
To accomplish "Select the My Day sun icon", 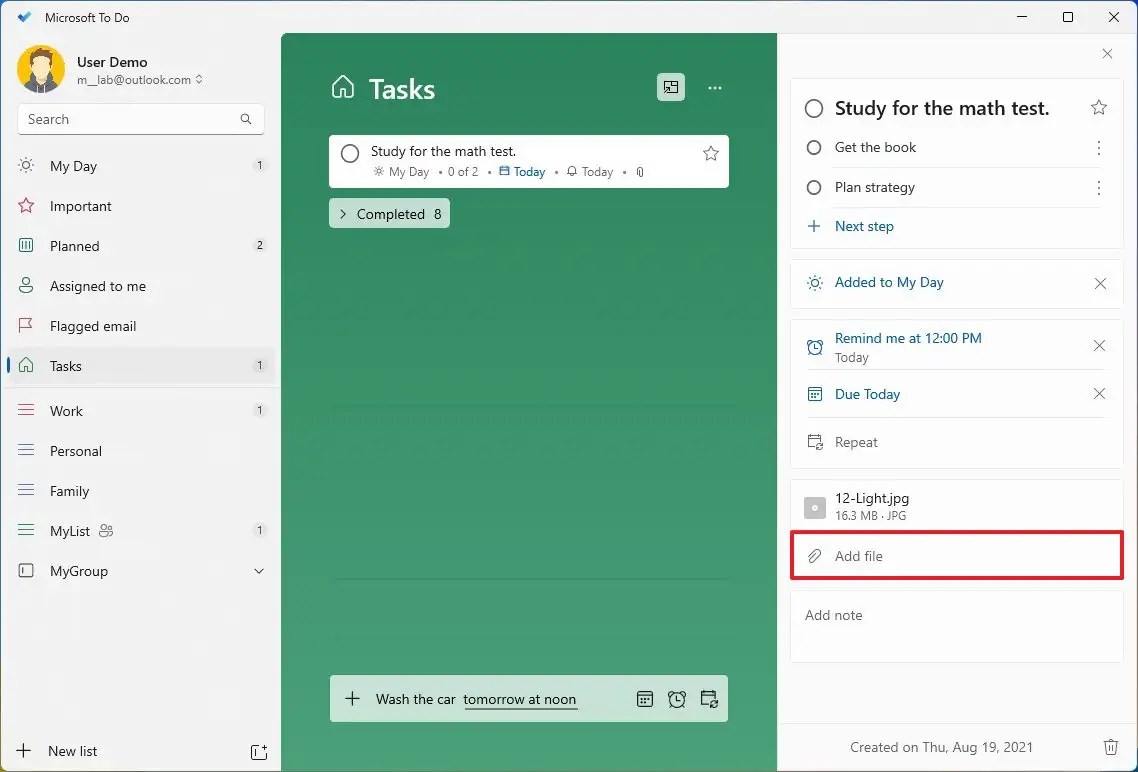I will tap(25, 166).
